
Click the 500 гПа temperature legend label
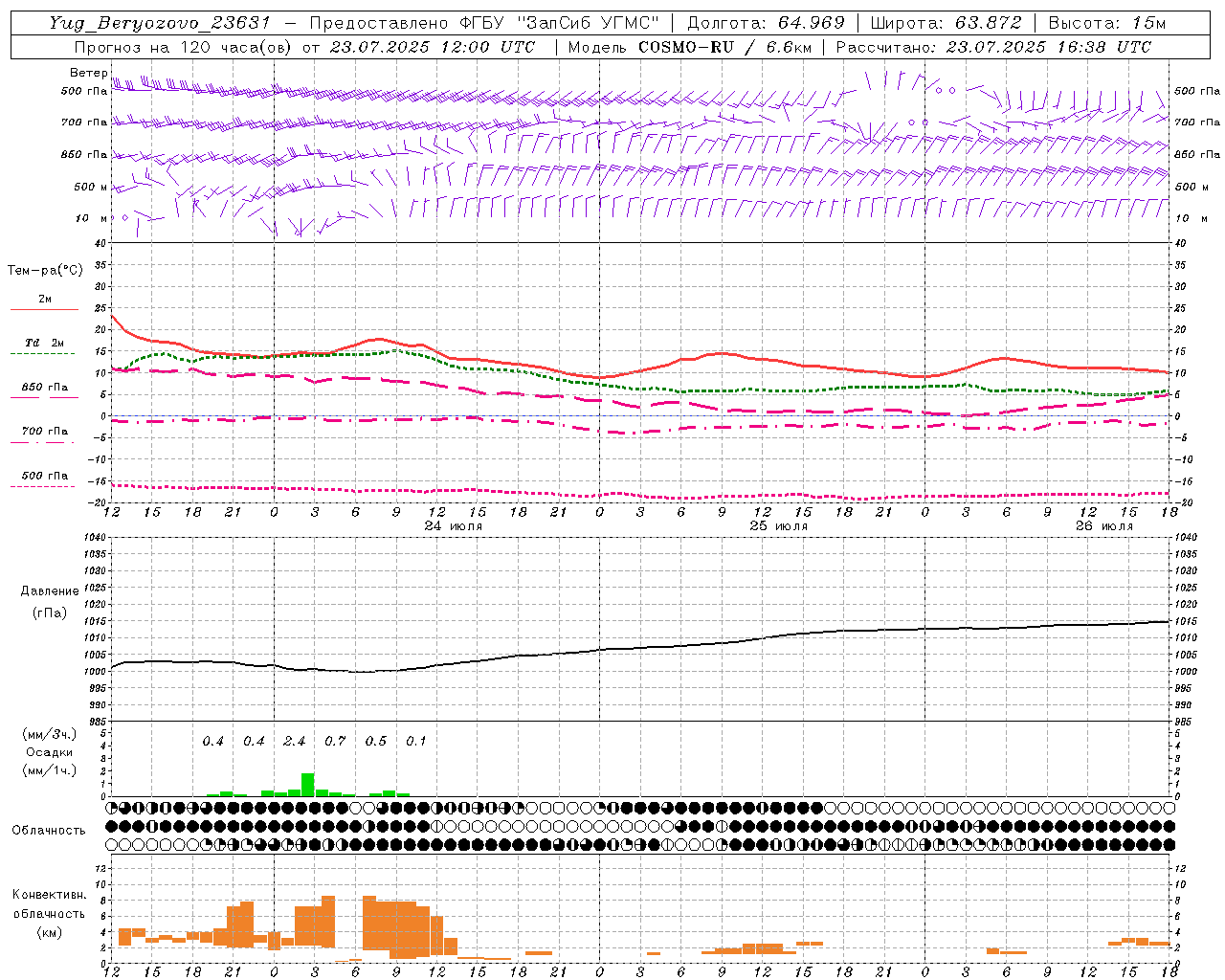tap(45, 475)
